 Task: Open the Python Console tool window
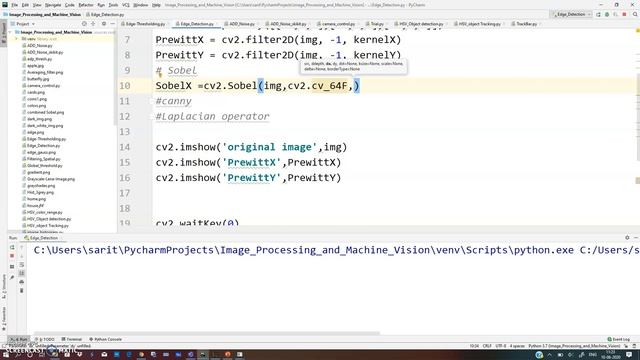(106, 339)
